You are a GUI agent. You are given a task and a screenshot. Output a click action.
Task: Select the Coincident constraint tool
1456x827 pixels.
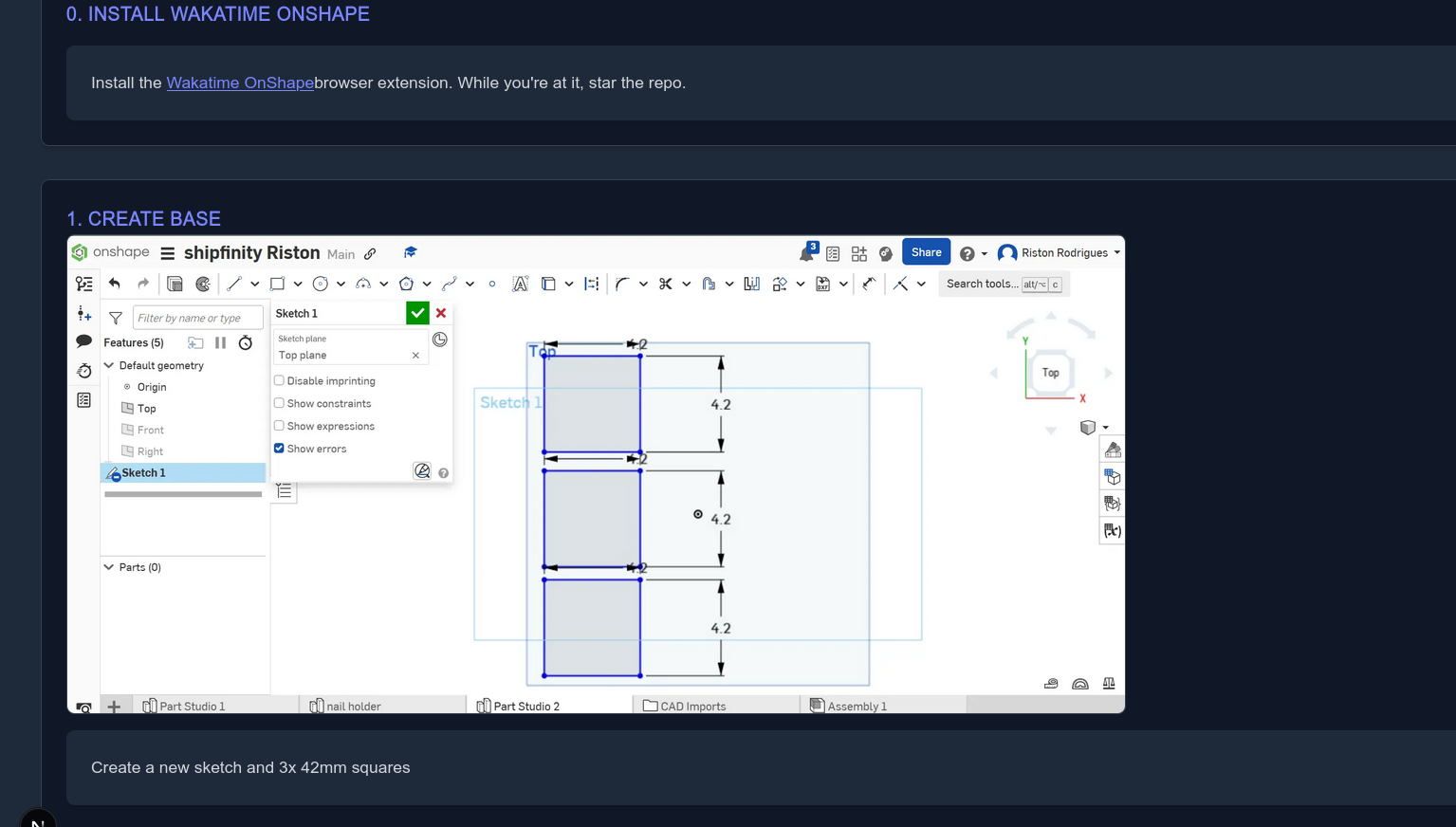900,284
